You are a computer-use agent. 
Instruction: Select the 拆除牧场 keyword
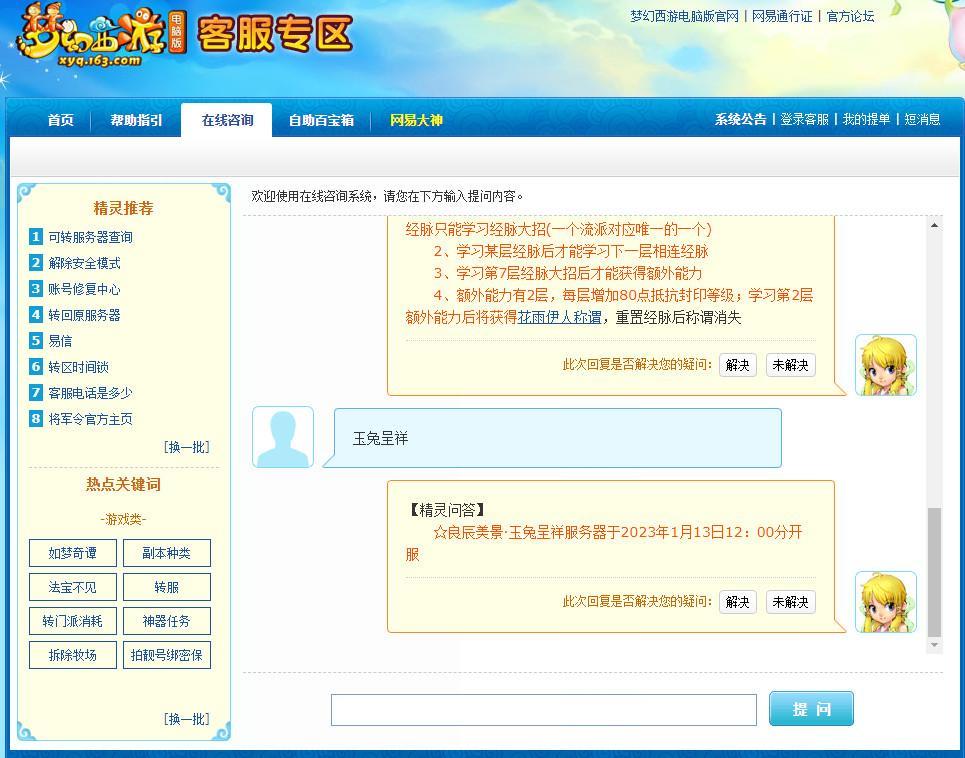point(73,655)
